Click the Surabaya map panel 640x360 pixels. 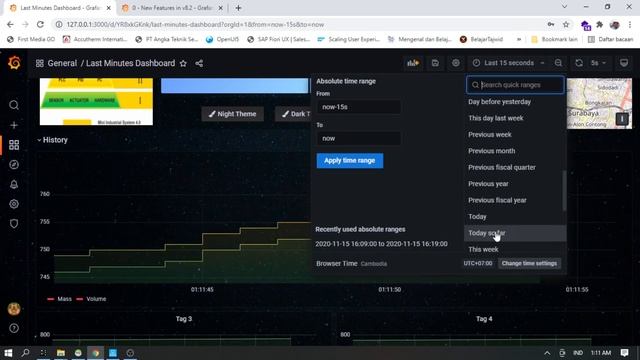pyautogui.click(x=599, y=103)
